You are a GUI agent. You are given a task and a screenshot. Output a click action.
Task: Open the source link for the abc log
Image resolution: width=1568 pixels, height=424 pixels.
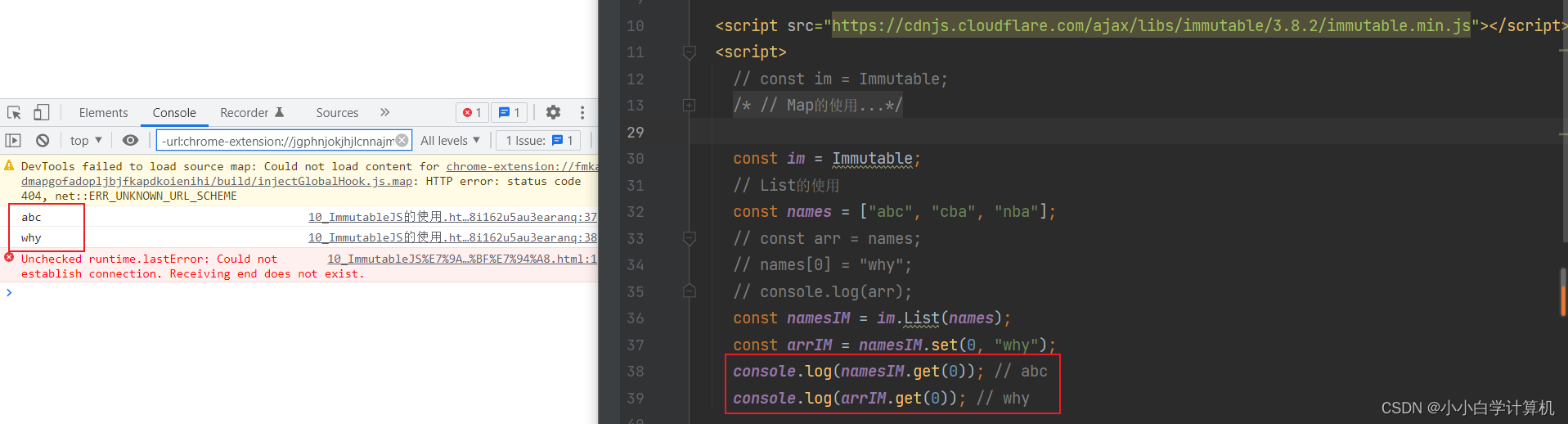pyautogui.click(x=452, y=217)
